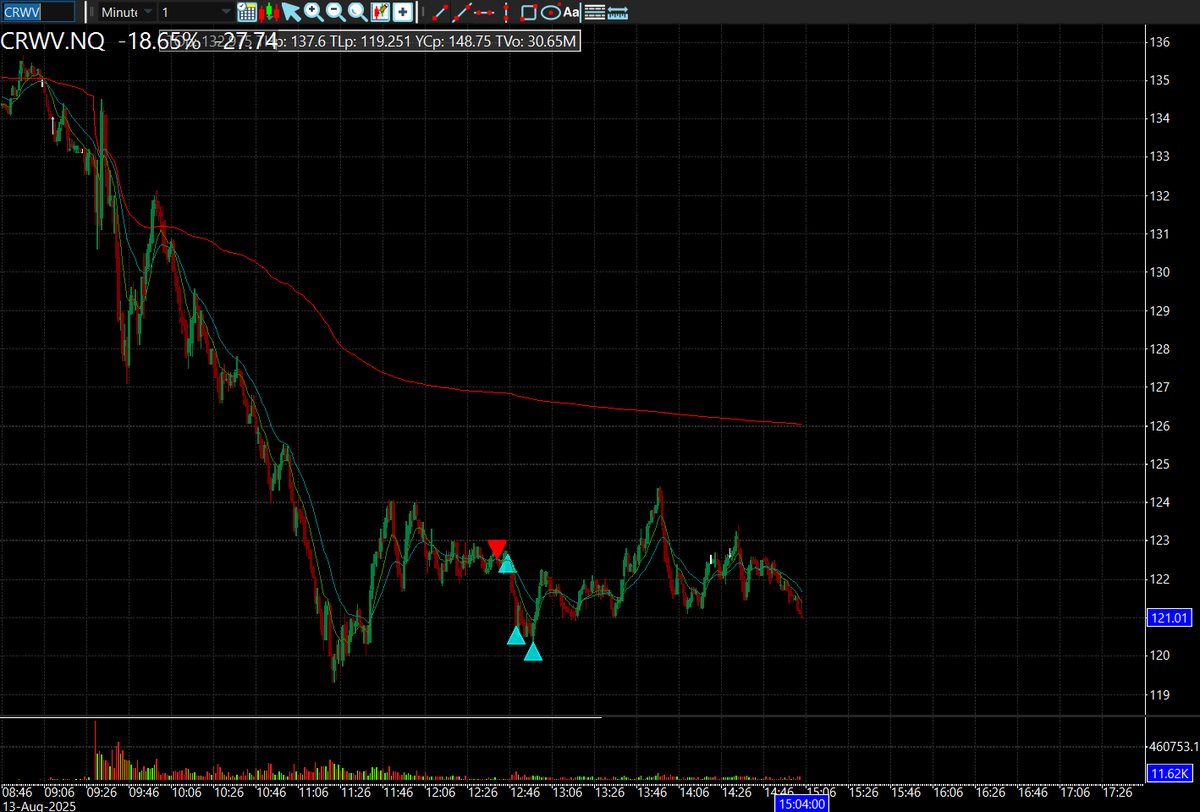
Task: Click the plus add indicator icon
Action: (x=402, y=12)
